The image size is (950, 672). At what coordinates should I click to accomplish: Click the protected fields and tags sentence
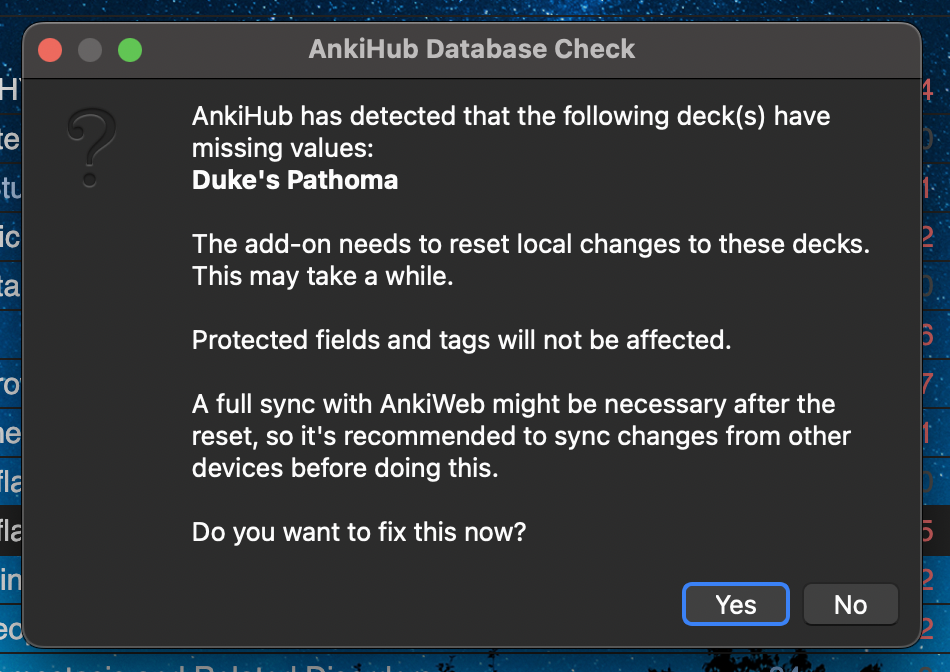click(462, 340)
